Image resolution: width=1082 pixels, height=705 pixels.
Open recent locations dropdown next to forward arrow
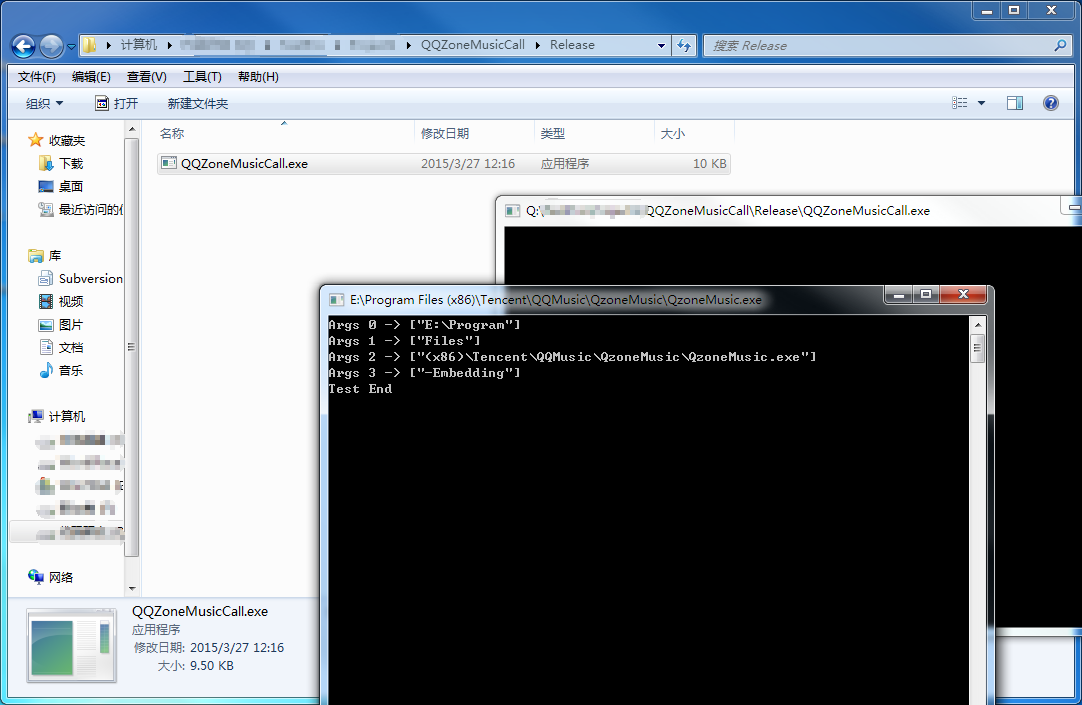tap(71, 47)
